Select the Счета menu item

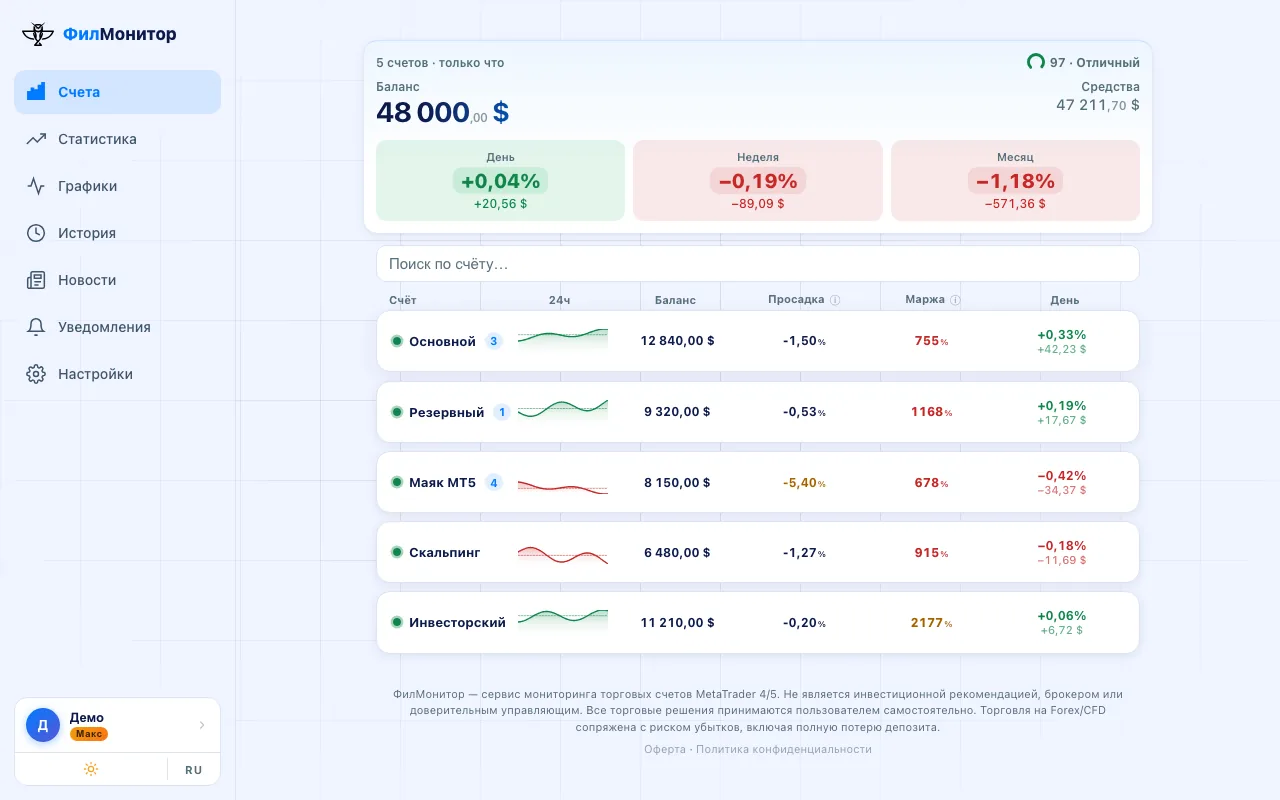(117, 92)
